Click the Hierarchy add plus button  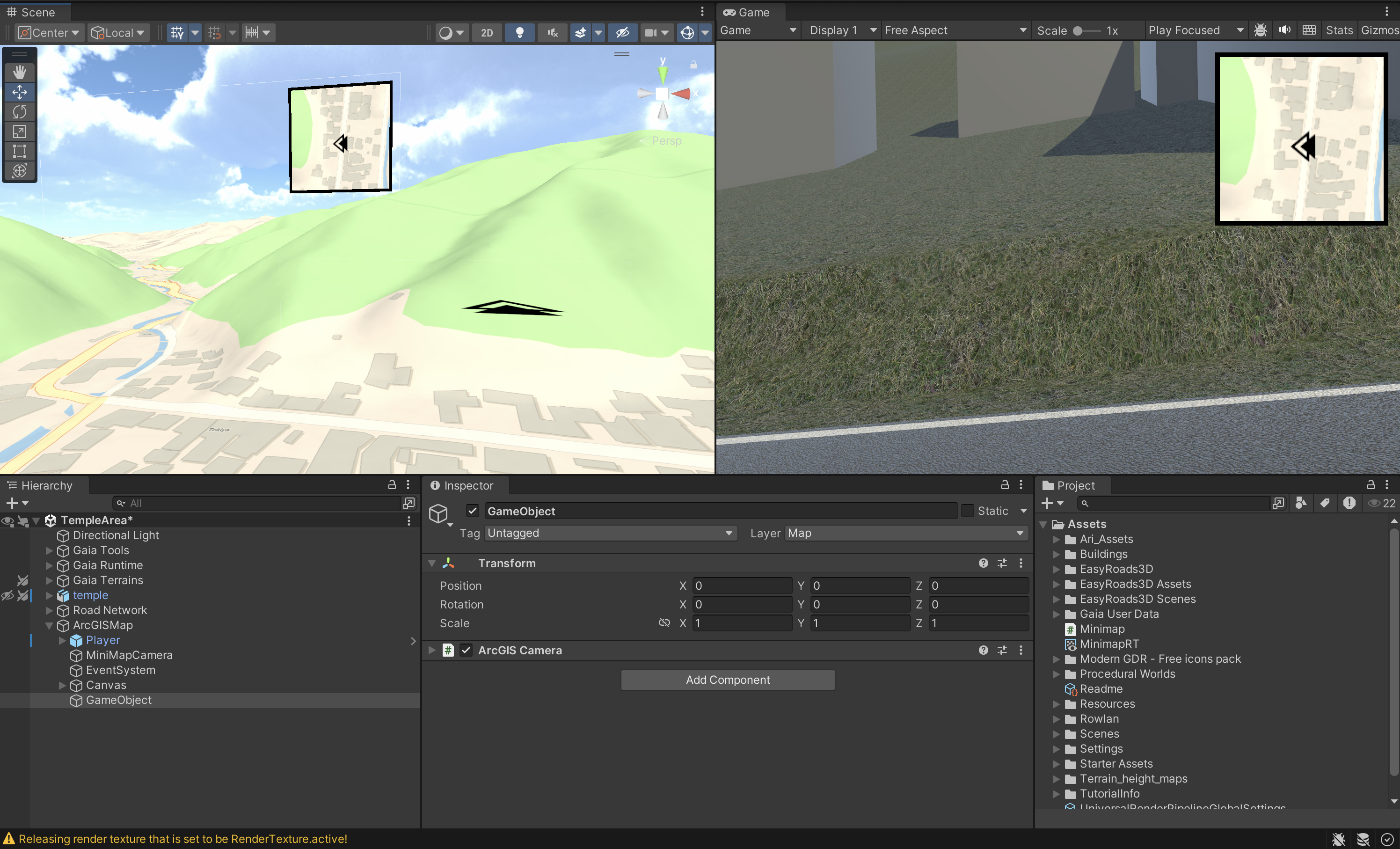click(12, 503)
